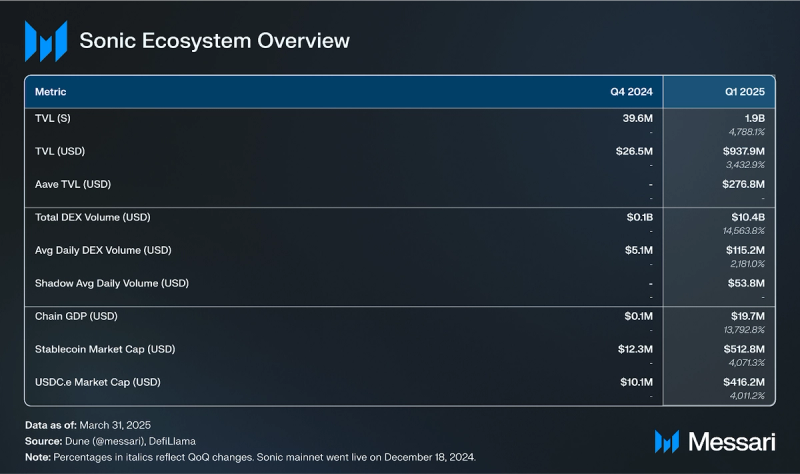The image size is (800, 474).
Task: Click the Stablecoin Market Cap (USD) label
Action: [x=105, y=349]
